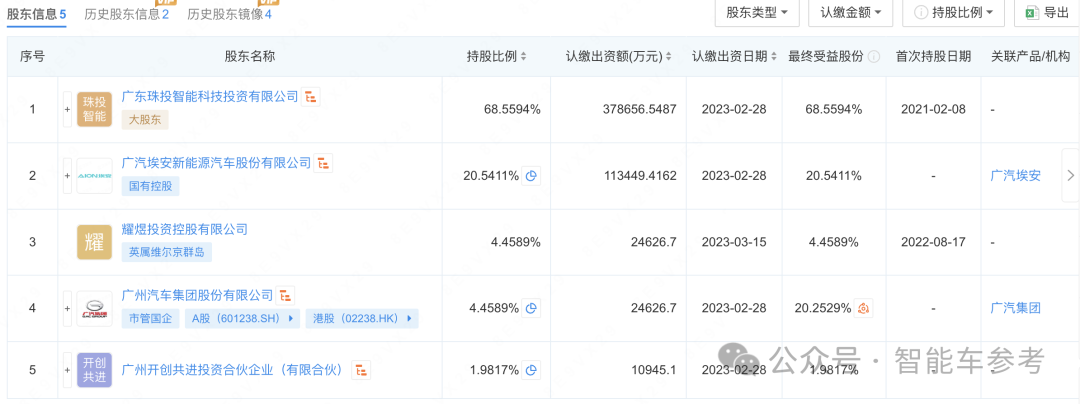
Task: Open 港股 (02238.HK) stock tag
Action: pos(362,319)
